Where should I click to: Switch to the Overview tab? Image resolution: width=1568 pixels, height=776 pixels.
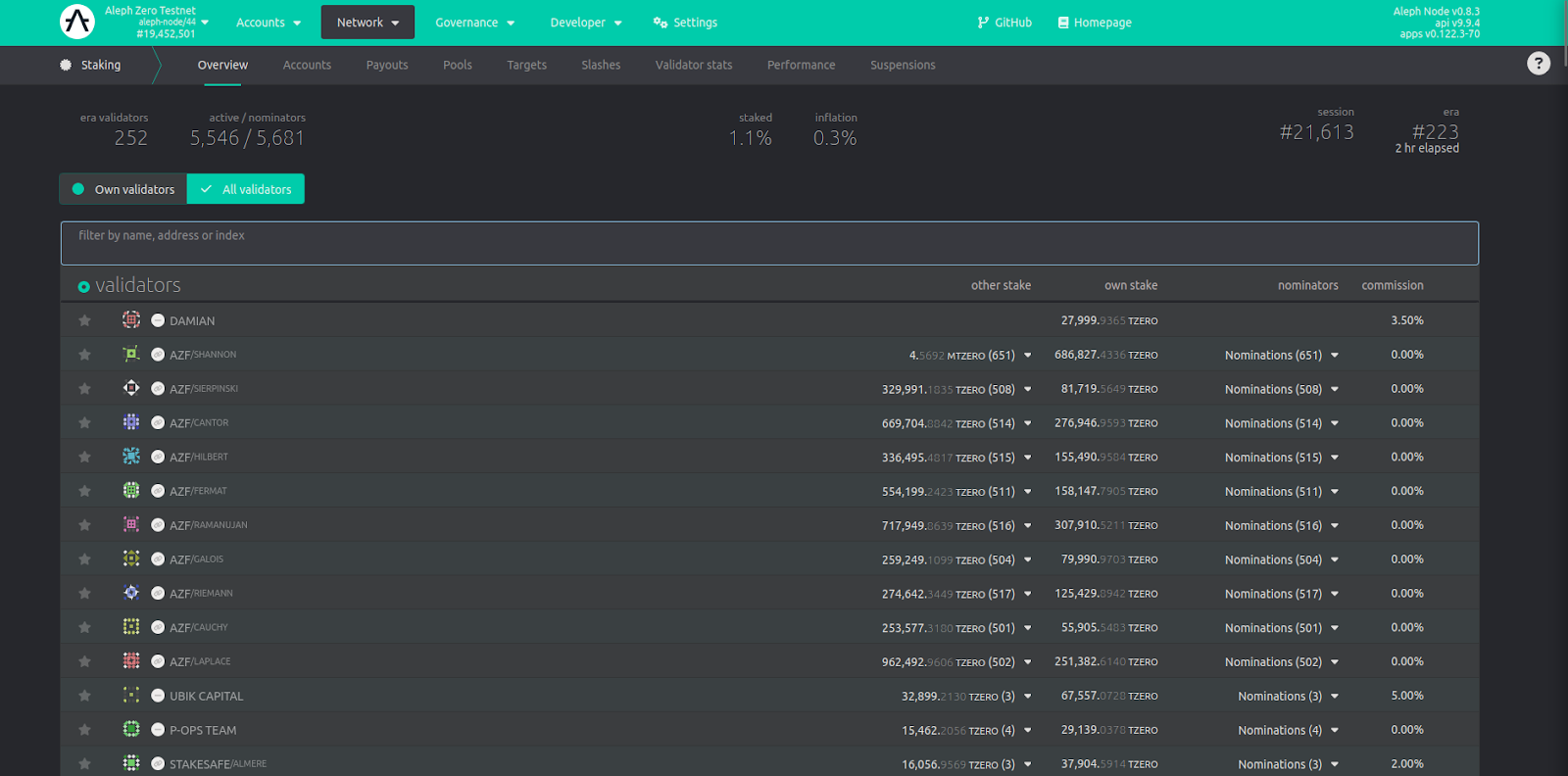222,65
